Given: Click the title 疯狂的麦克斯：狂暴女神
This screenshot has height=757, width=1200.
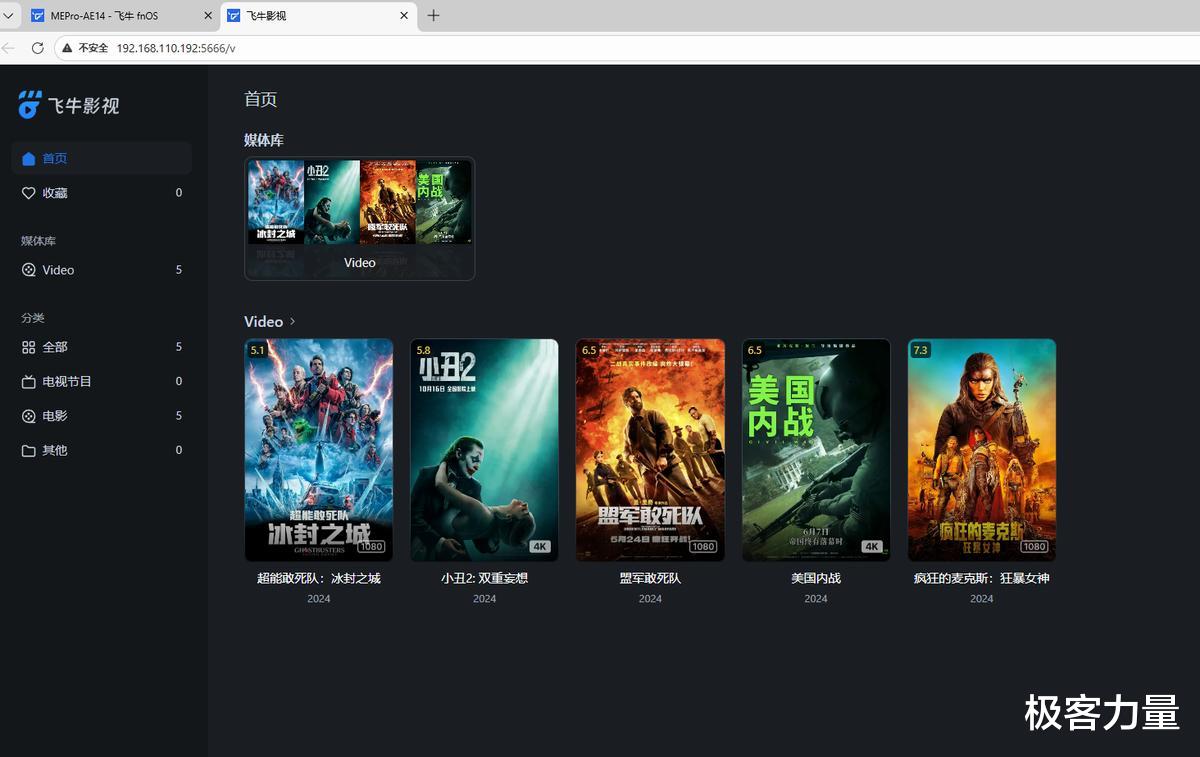Looking at the screenshot, I should [982, 578].
